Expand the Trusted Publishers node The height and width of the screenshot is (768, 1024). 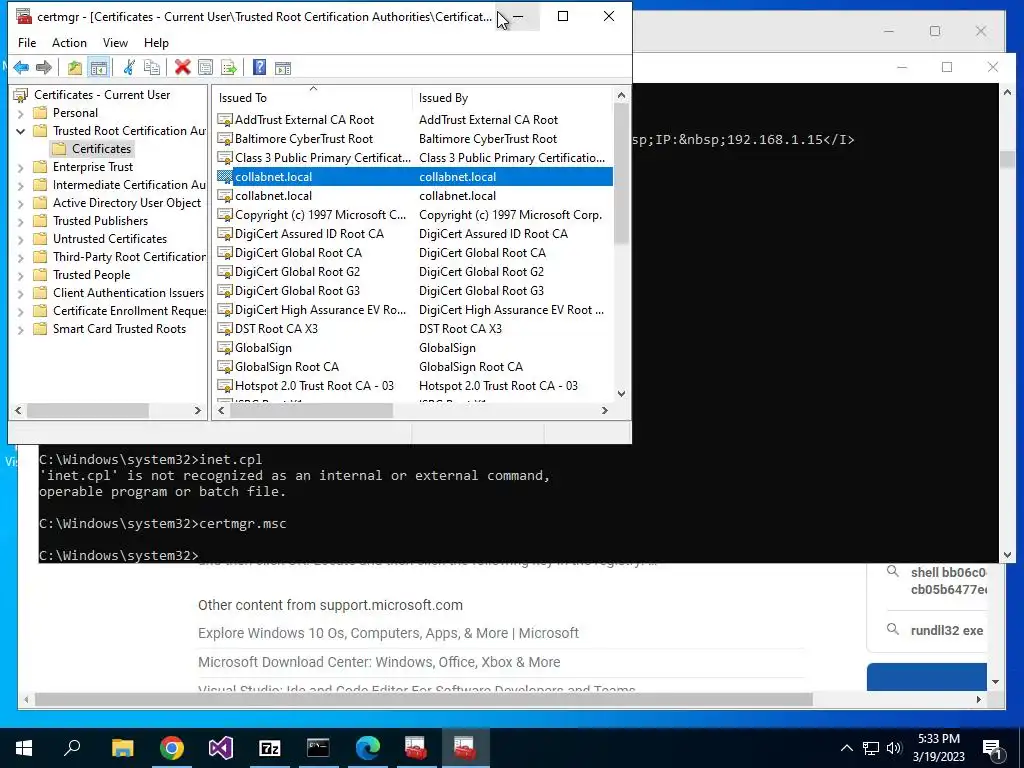[20, 221]
